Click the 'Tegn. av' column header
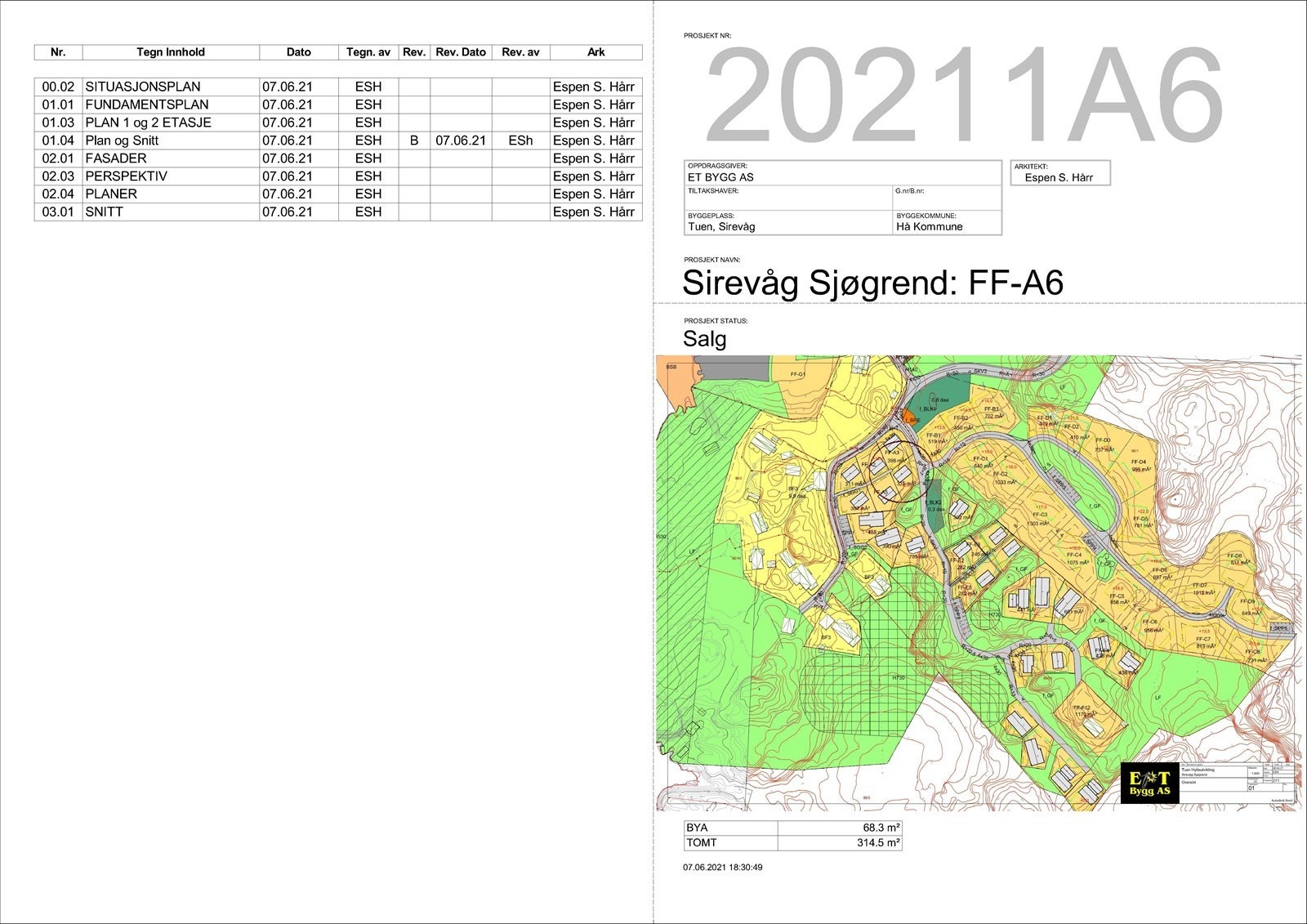The width and height of the screenshot is (1307, 924). click(368, 52)
